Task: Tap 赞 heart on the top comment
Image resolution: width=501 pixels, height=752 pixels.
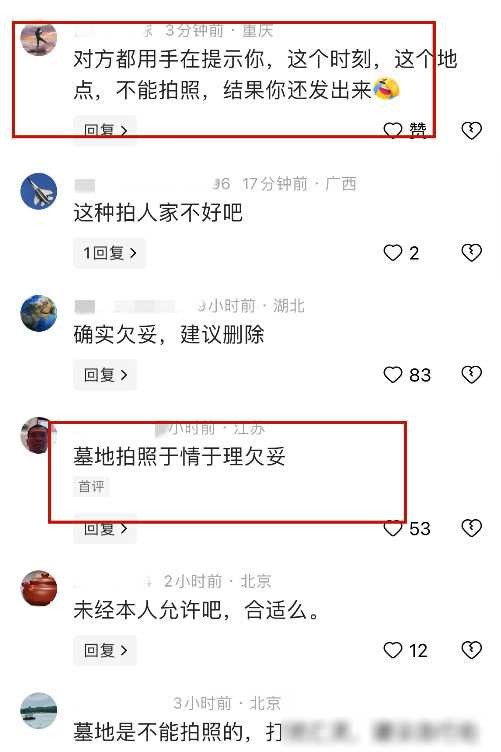Action: coord(393,130)
